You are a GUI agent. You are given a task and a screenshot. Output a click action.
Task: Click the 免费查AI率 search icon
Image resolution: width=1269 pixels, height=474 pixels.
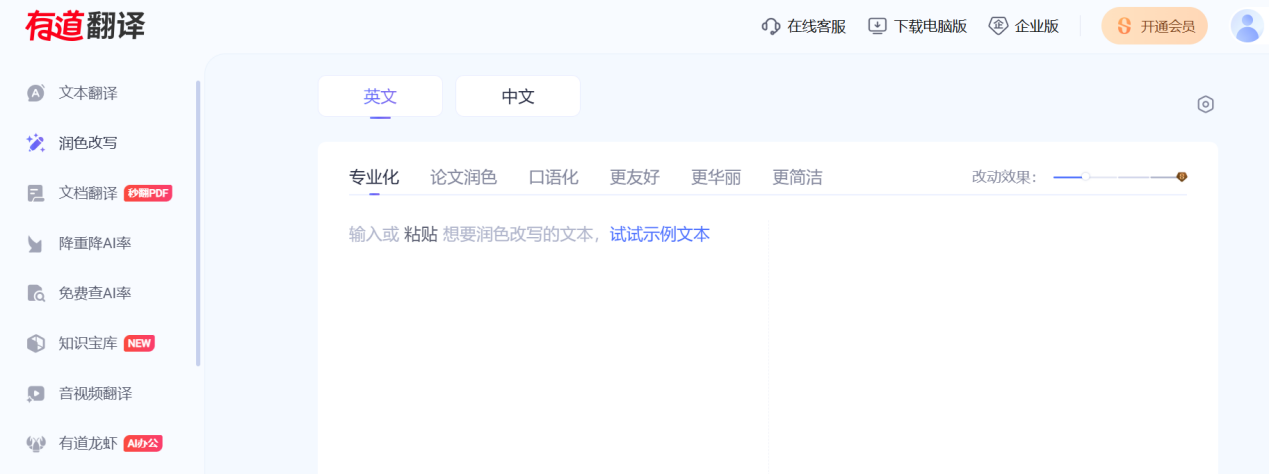point(36,293)
